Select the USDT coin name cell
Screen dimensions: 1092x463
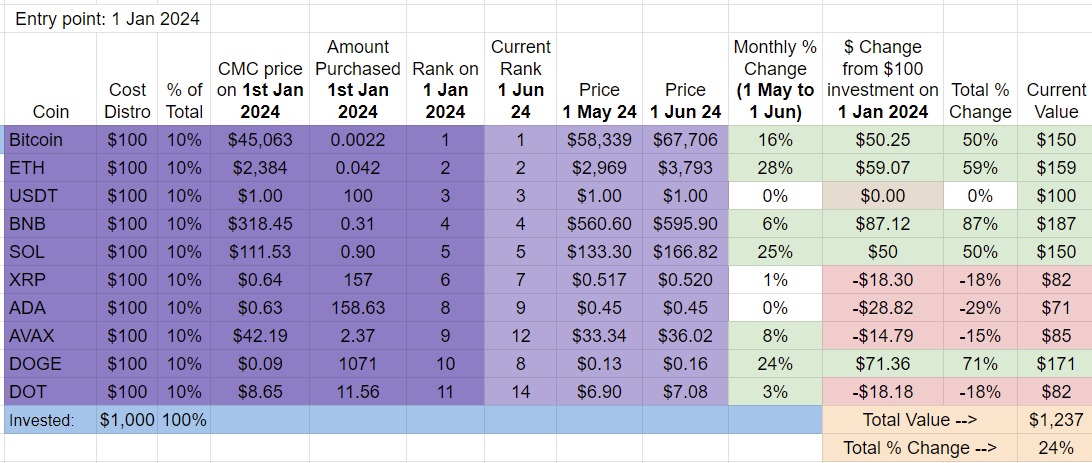click(51, 196)
